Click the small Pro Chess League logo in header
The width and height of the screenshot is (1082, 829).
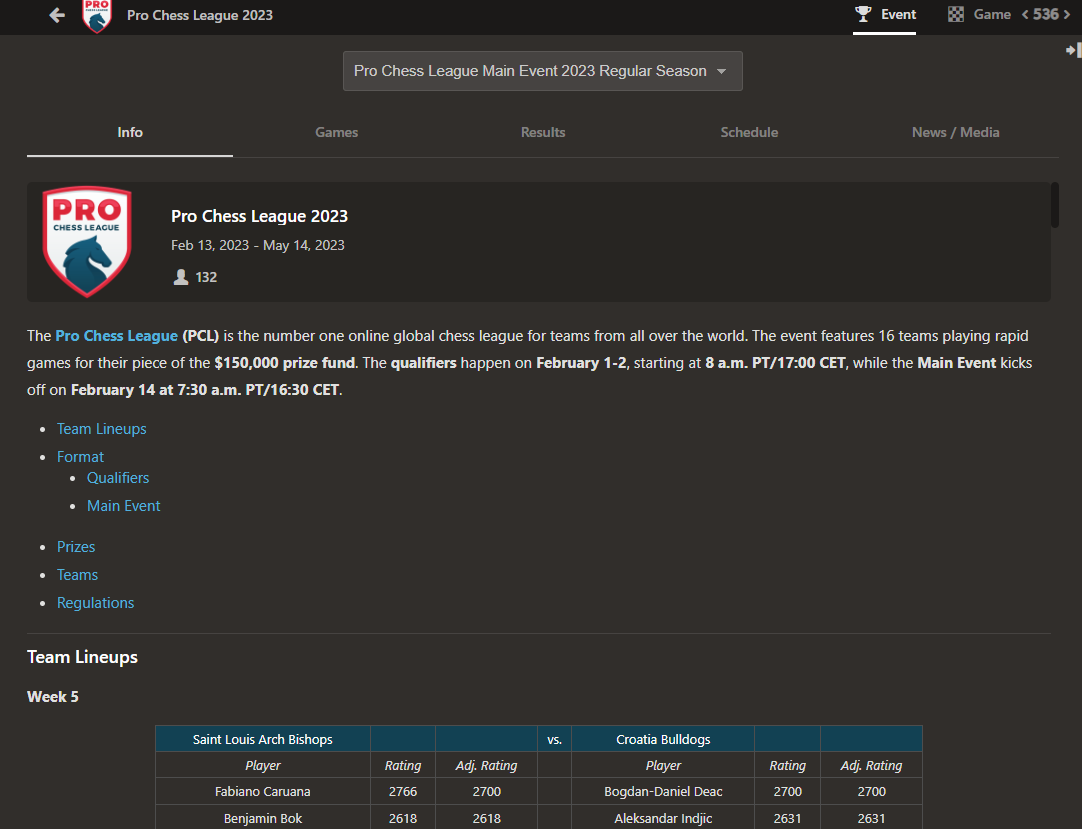tap(97, 16)
